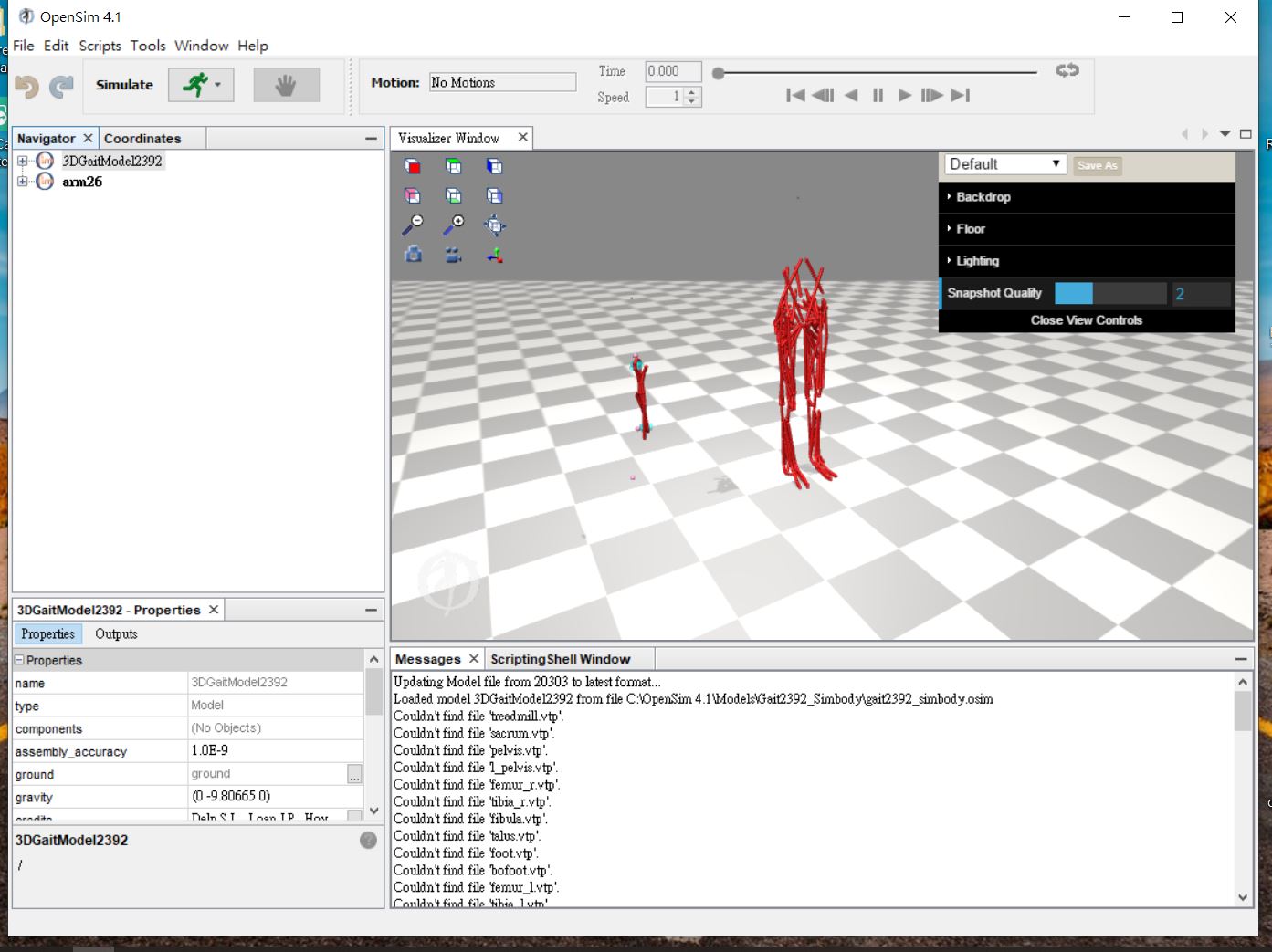Take a snapshot with the camera icon

tap(413, 255)
